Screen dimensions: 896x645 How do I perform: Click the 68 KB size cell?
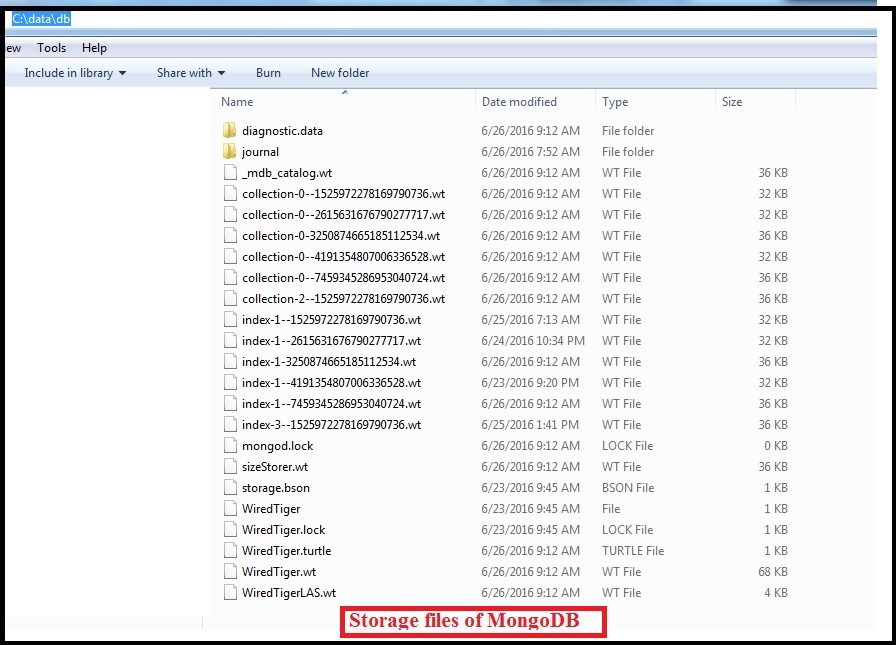[773, 572]
